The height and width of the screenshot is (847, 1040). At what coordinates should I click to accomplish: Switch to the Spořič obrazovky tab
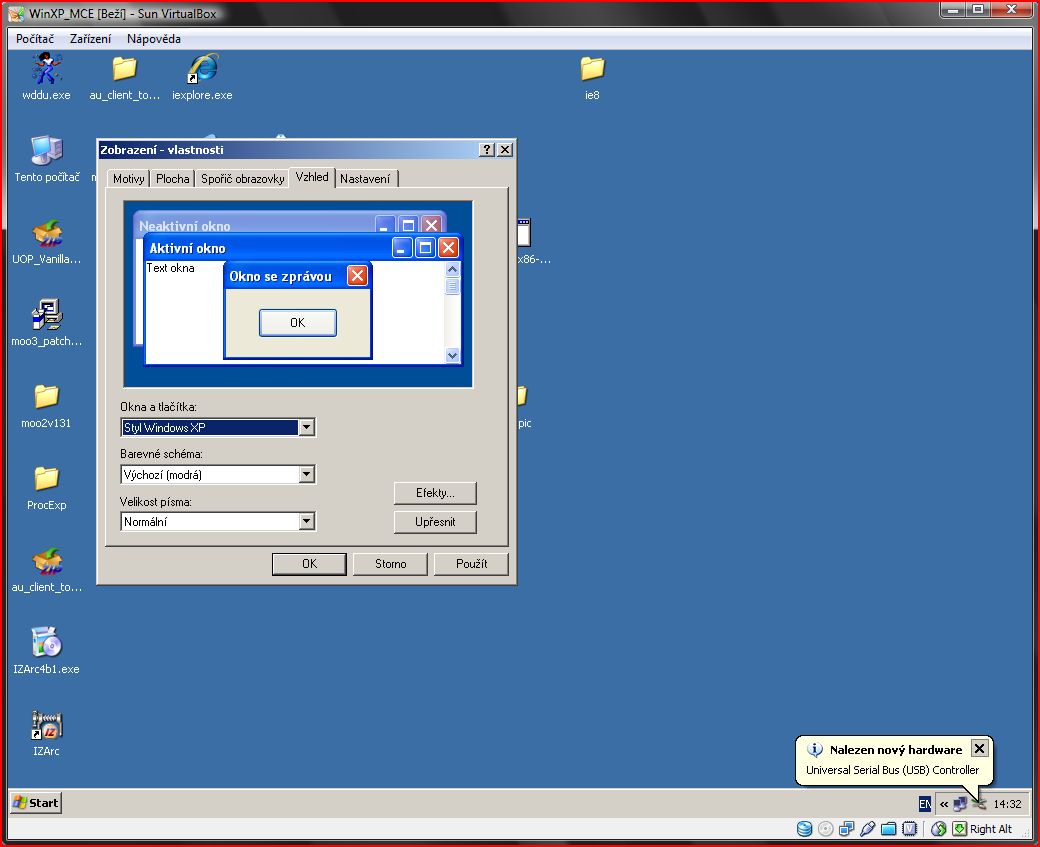tap(242, 179)
